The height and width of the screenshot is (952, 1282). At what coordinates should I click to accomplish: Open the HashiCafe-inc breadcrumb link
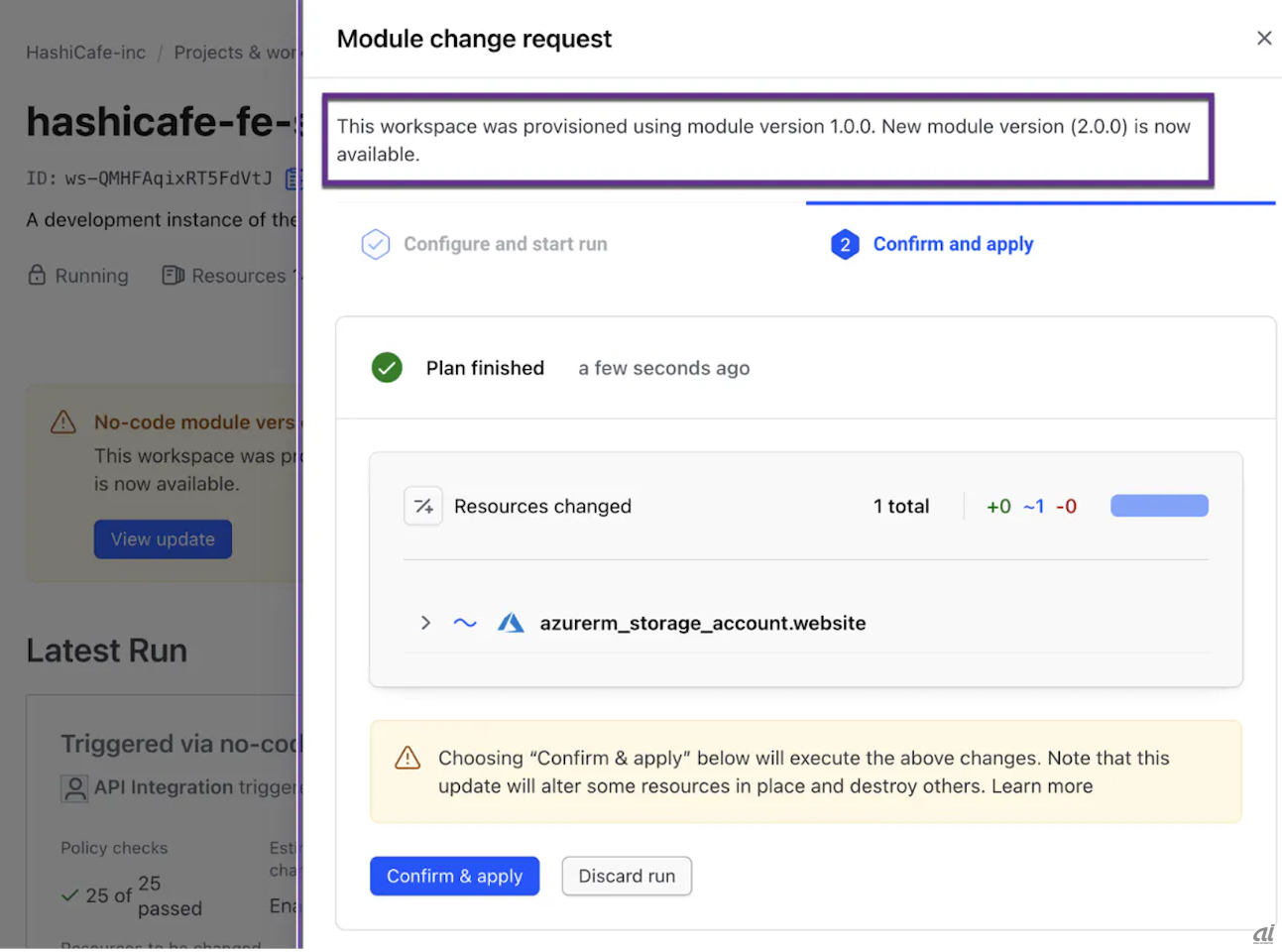[85, 53]
